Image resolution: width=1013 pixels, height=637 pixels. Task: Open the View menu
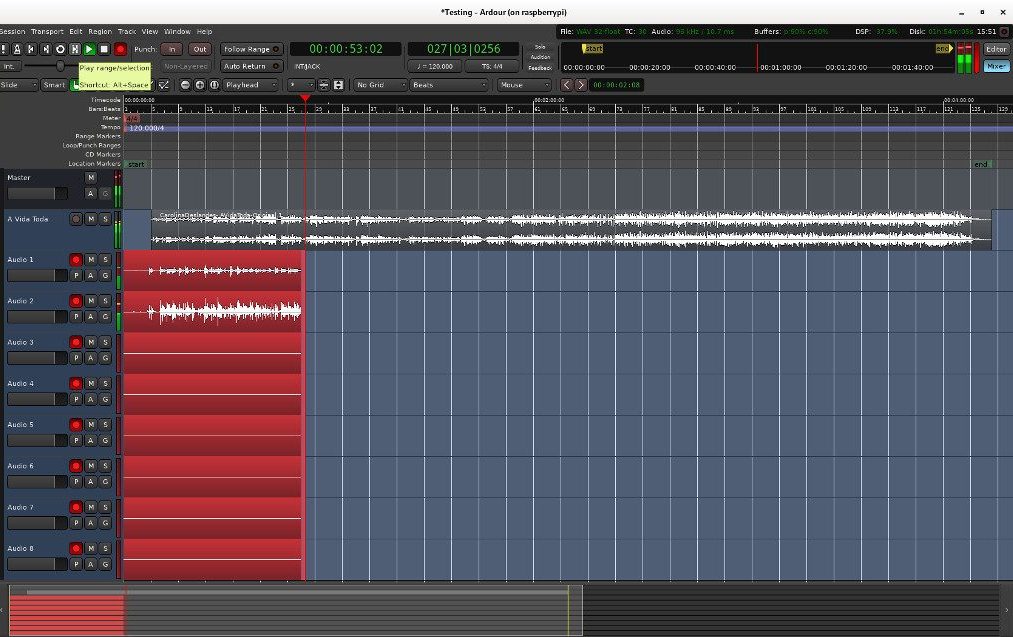tap(150, 32)
